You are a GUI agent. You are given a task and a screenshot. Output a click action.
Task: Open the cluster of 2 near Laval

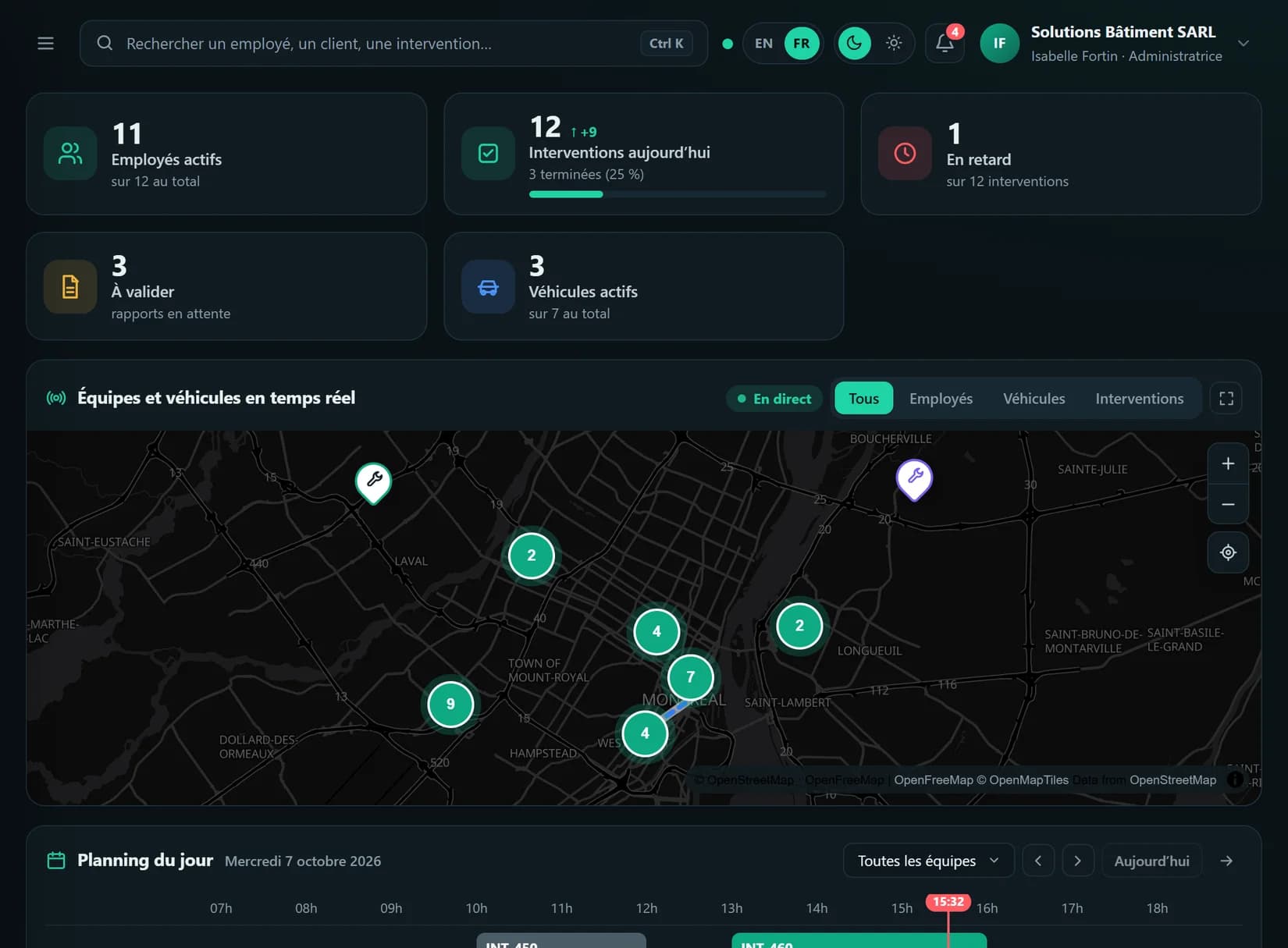[x=532, y=556]
